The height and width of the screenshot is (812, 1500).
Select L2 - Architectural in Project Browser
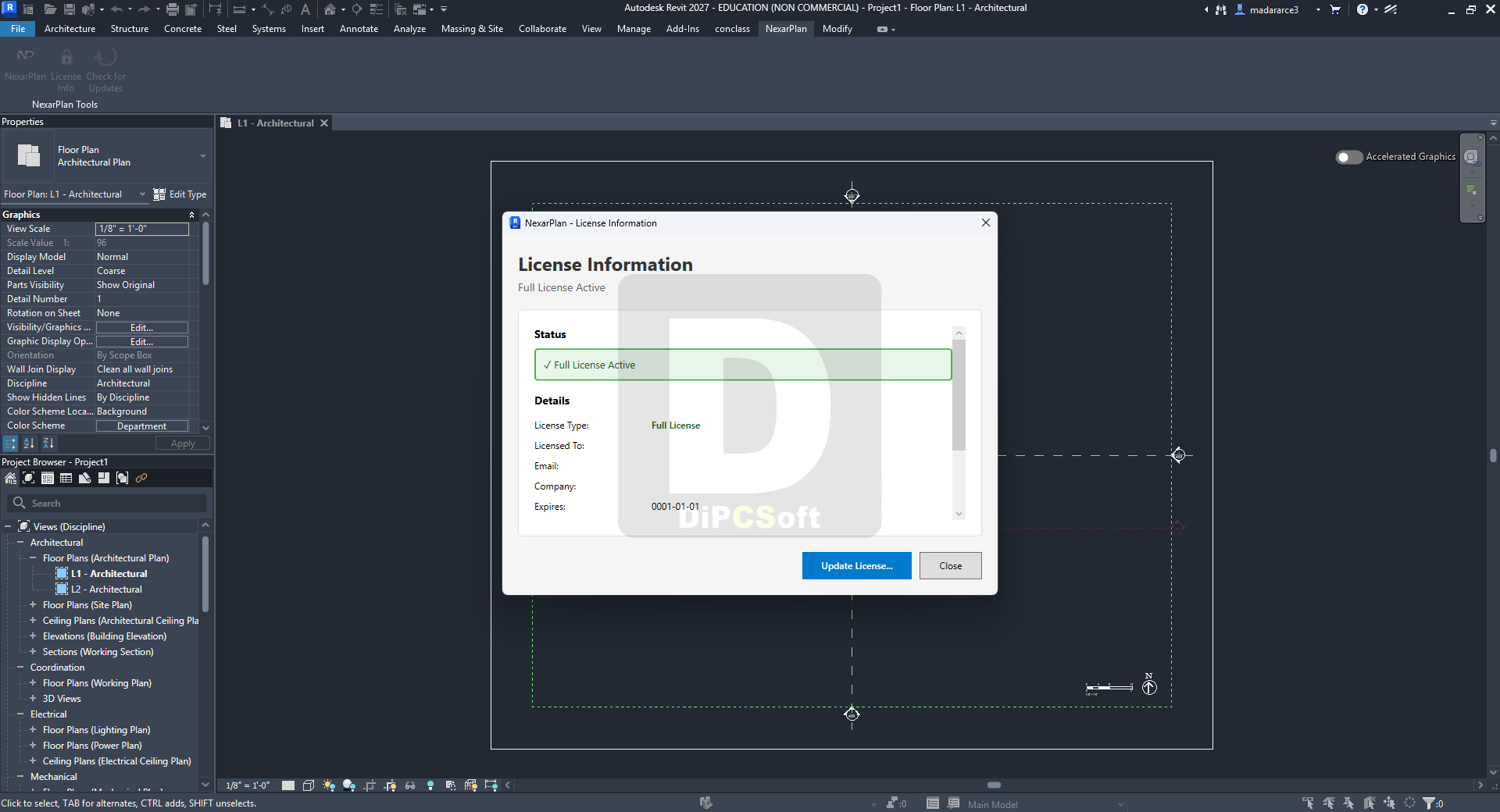click(x=106, y=589)
